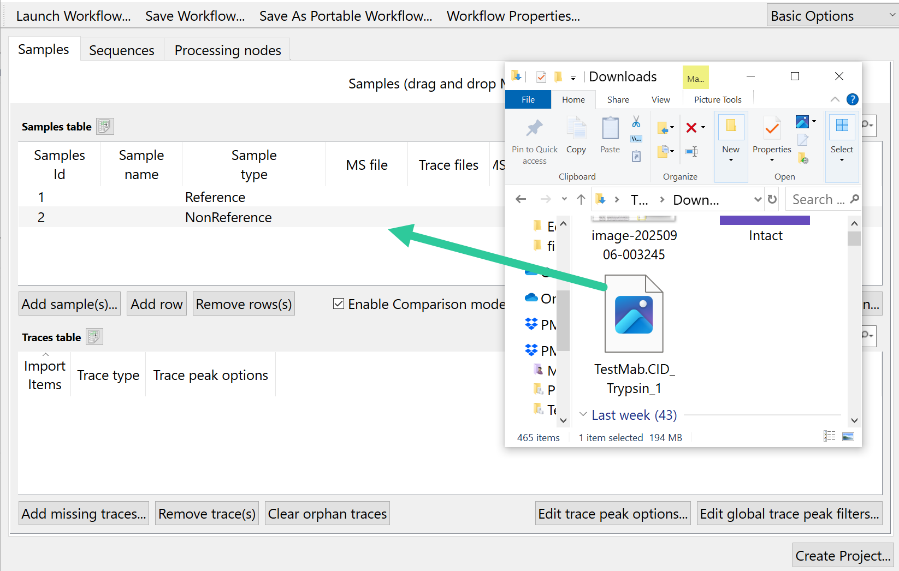Viewport: 899px width, 571px height.
Task: Click the Explorer Up arrow
Action: click(x=581, y=199)
